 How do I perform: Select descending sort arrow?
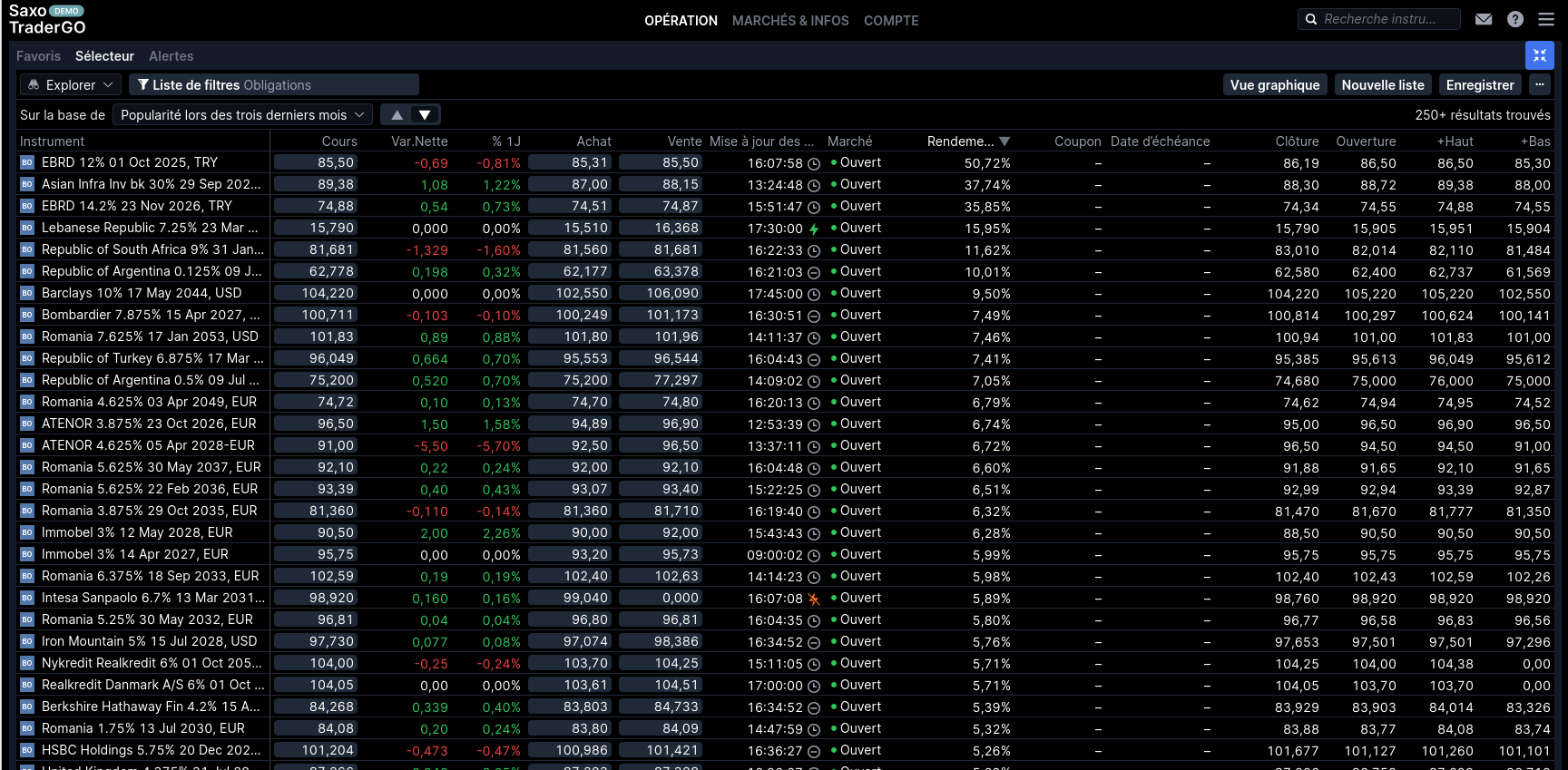425,114
